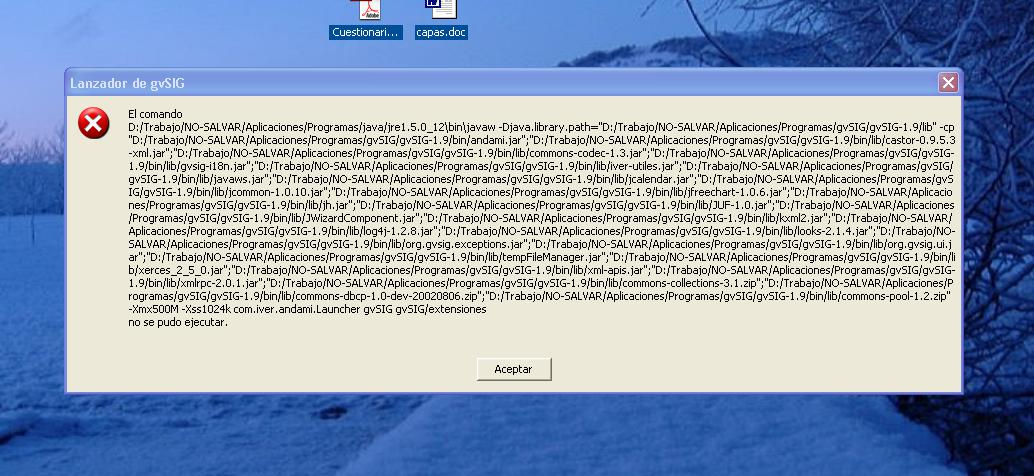Close the Lanzador de gvSIG dialog
The width and height of the screenshot is (1034, 476).
(x=948, y=83)
